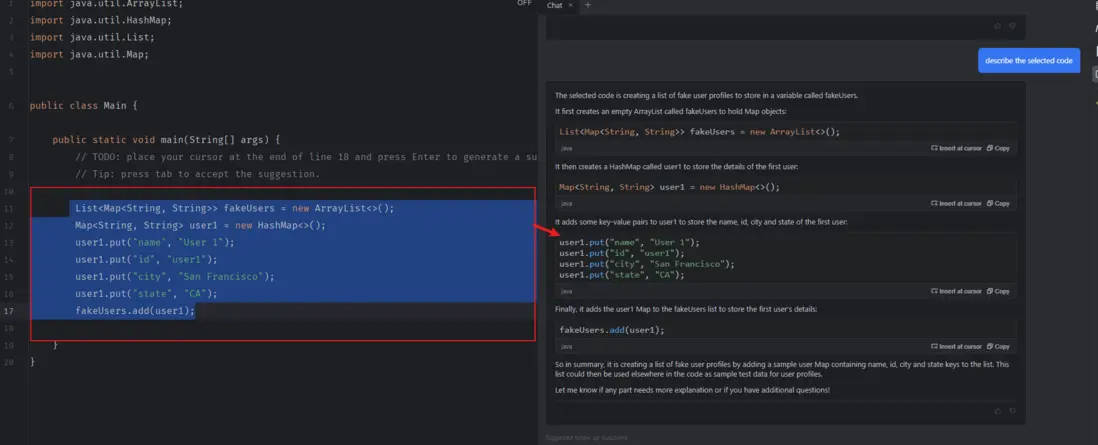Screen dimensions: 1098x445
Task: Insert the ArrayList snippet at cursor
Action: tap(956, 148)
